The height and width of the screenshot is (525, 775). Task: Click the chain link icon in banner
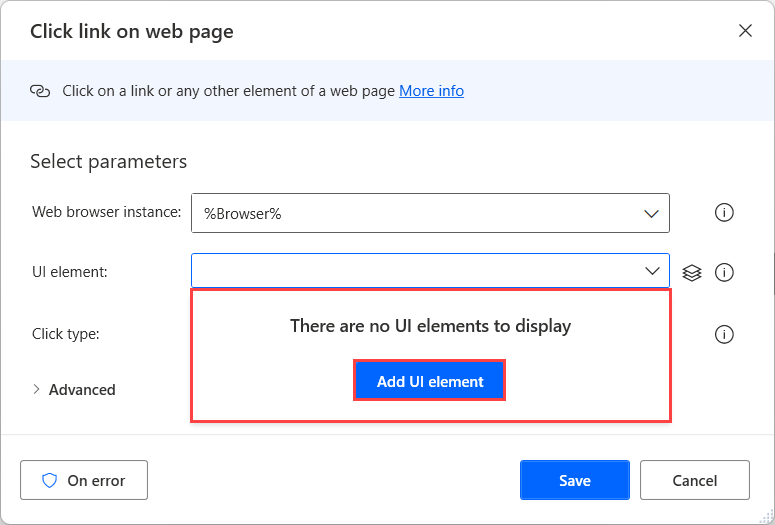pyautogui.click(x=40, y=91)
